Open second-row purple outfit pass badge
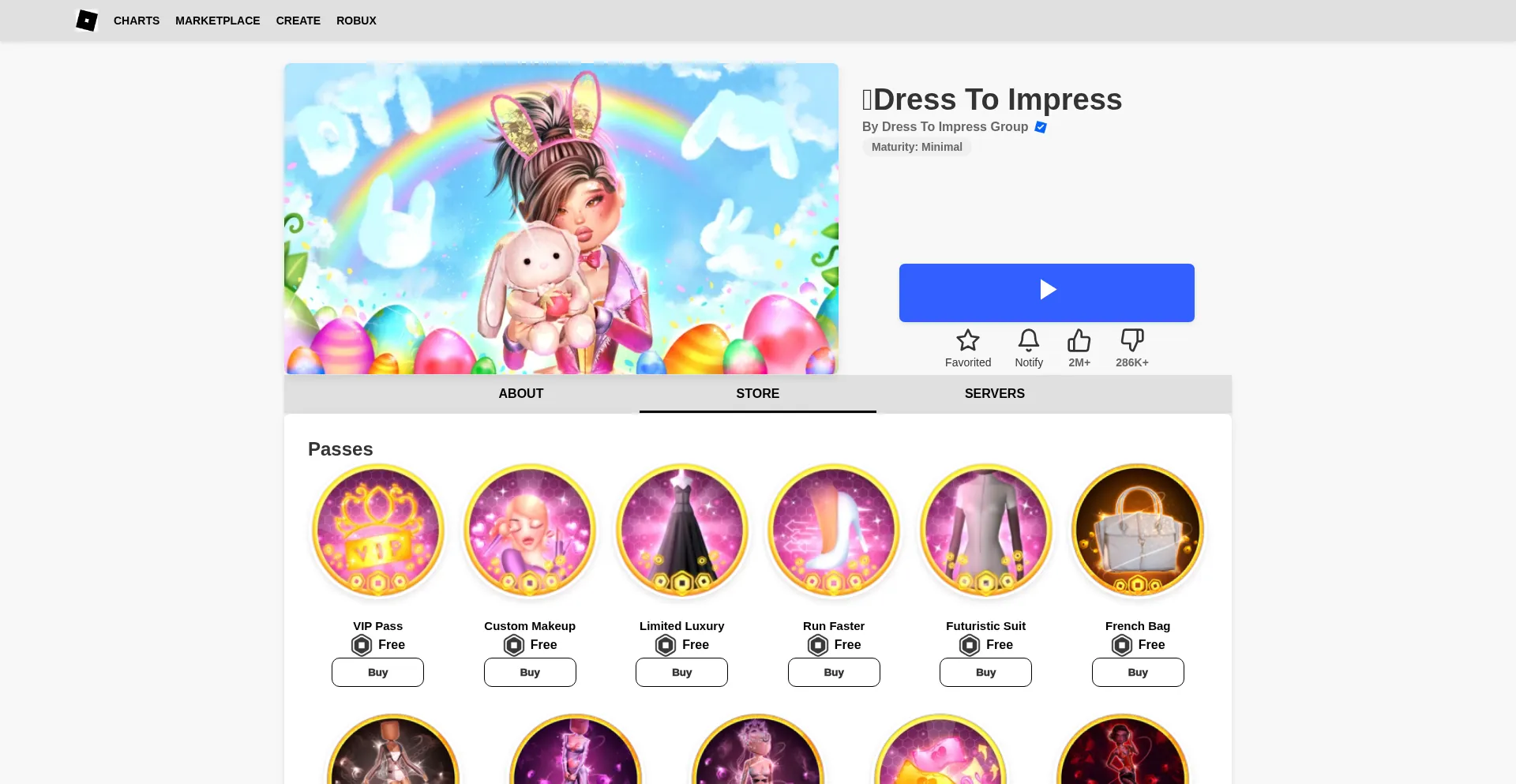The image size is (1516, 784). pos(576,749)
